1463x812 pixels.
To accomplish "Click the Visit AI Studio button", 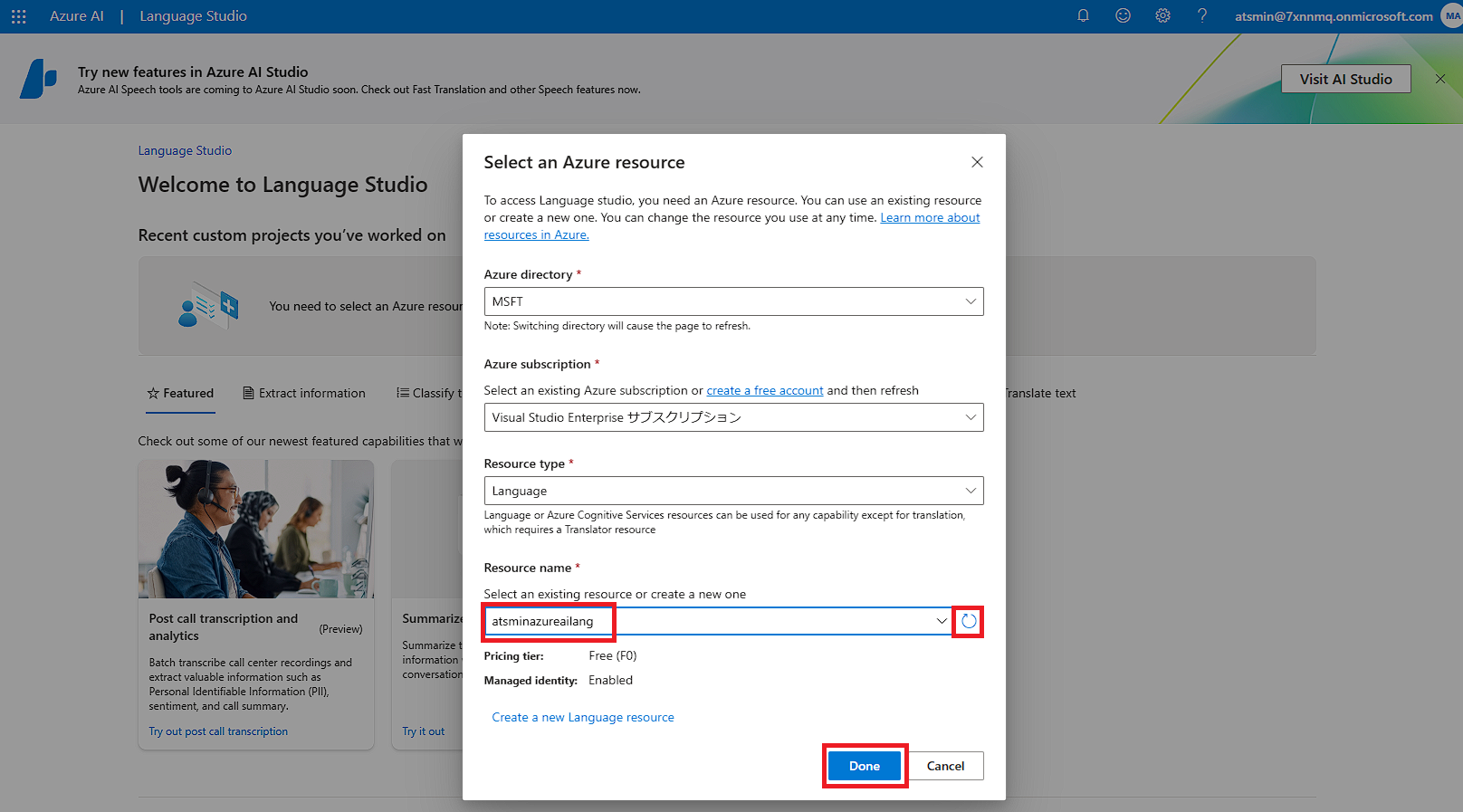I will 1346,79.
